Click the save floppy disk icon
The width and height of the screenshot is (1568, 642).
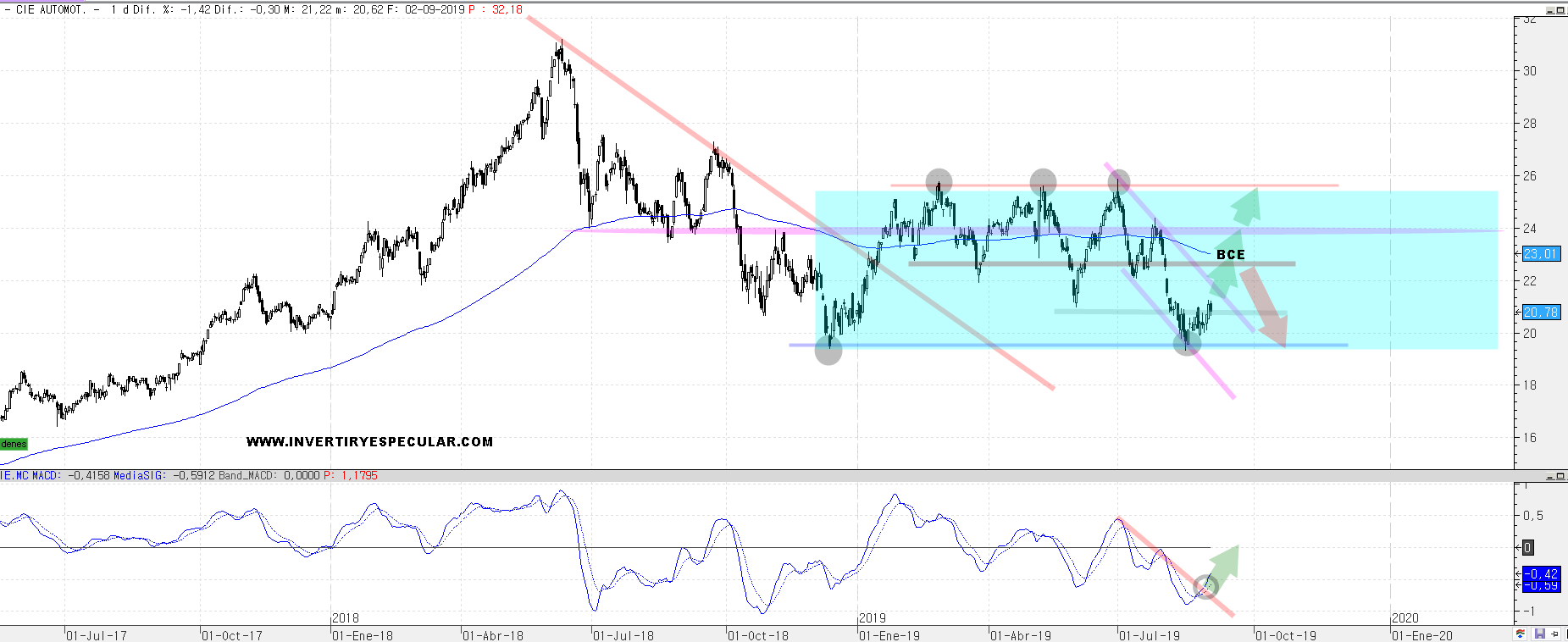1539,634
